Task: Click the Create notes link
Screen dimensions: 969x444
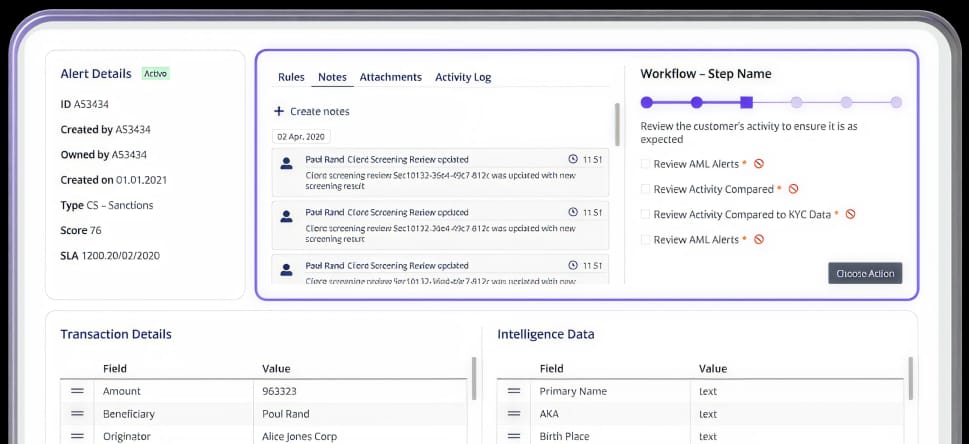Action: coord(319,111)
